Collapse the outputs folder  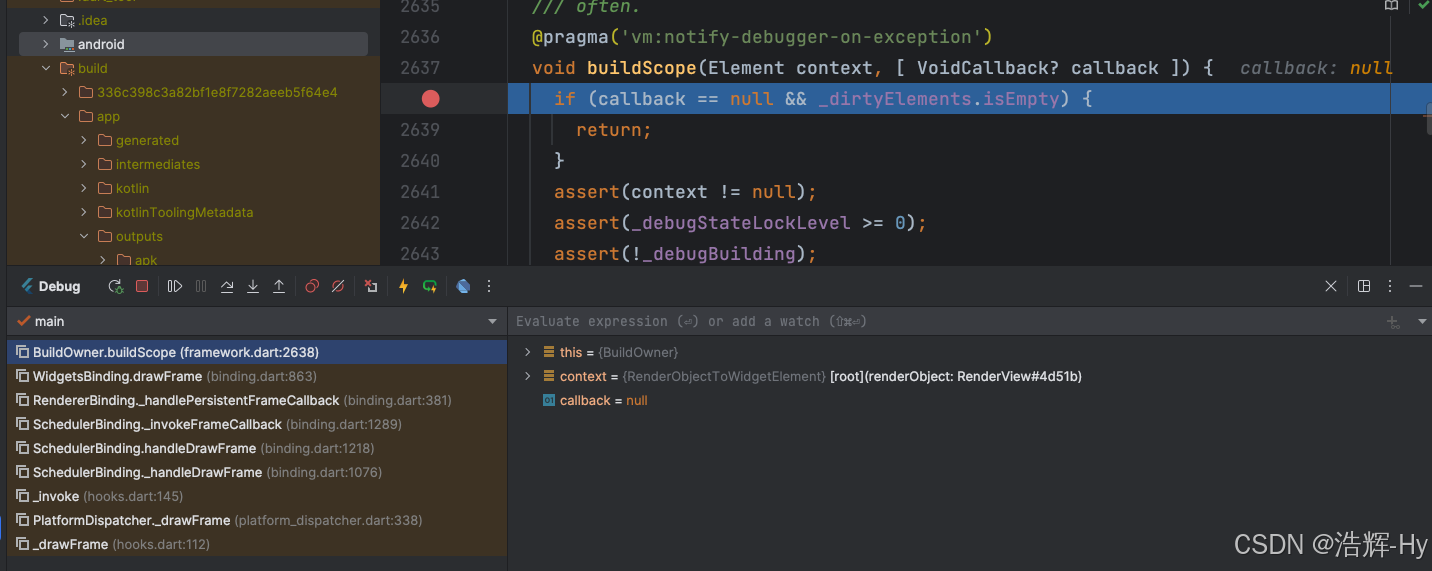point(84,236)
